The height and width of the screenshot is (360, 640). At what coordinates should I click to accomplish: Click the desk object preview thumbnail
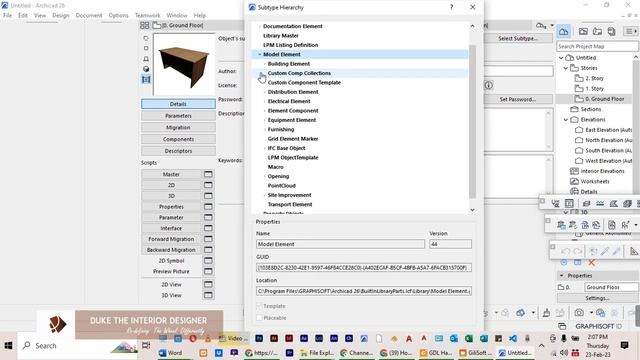184,64
